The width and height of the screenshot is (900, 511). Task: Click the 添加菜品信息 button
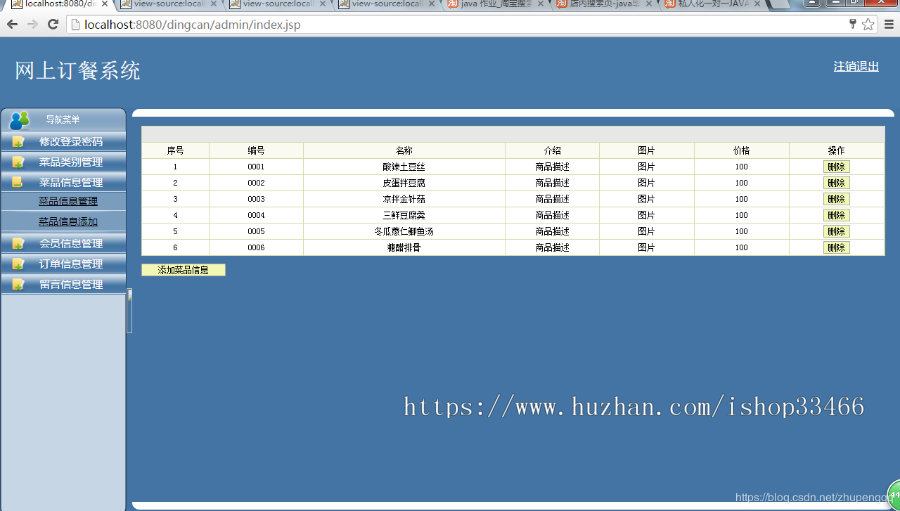click(x=183, y=270)
